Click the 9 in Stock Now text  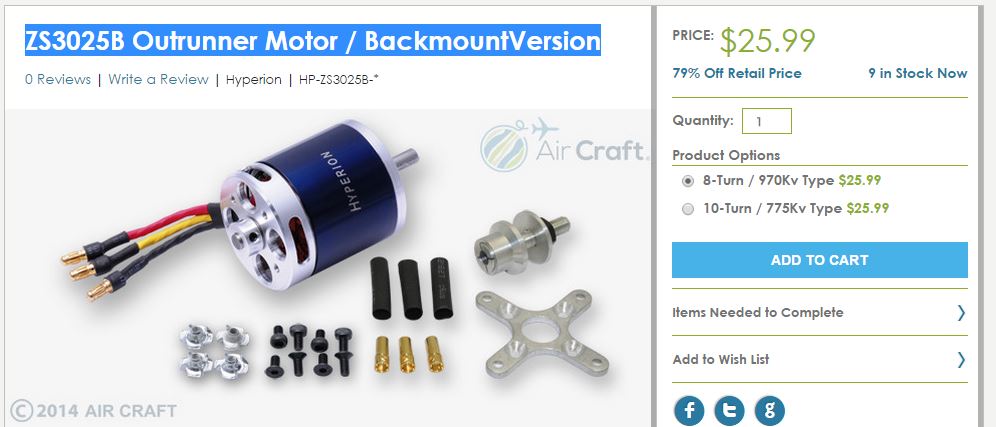[x=918, y=74]
